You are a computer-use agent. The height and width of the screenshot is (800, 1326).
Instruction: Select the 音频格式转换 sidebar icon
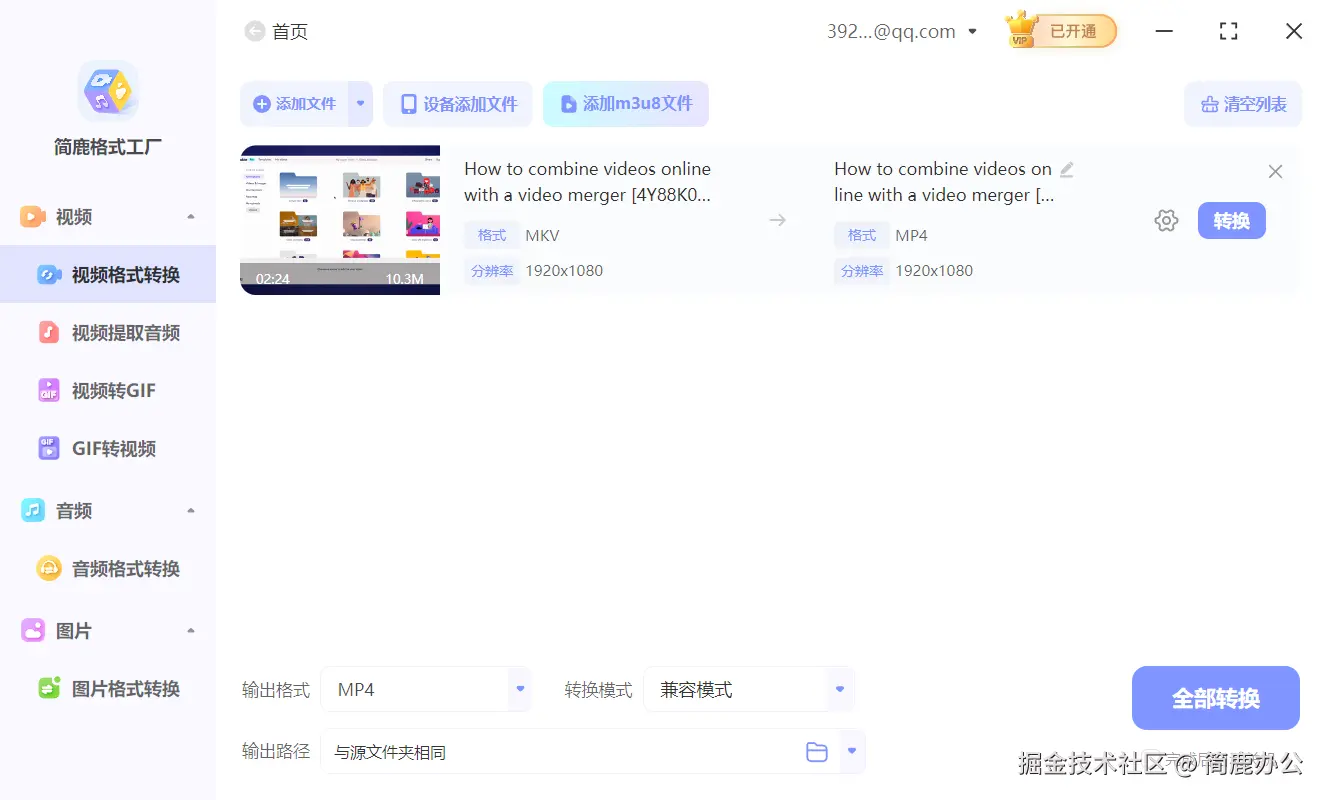(48, 568)
